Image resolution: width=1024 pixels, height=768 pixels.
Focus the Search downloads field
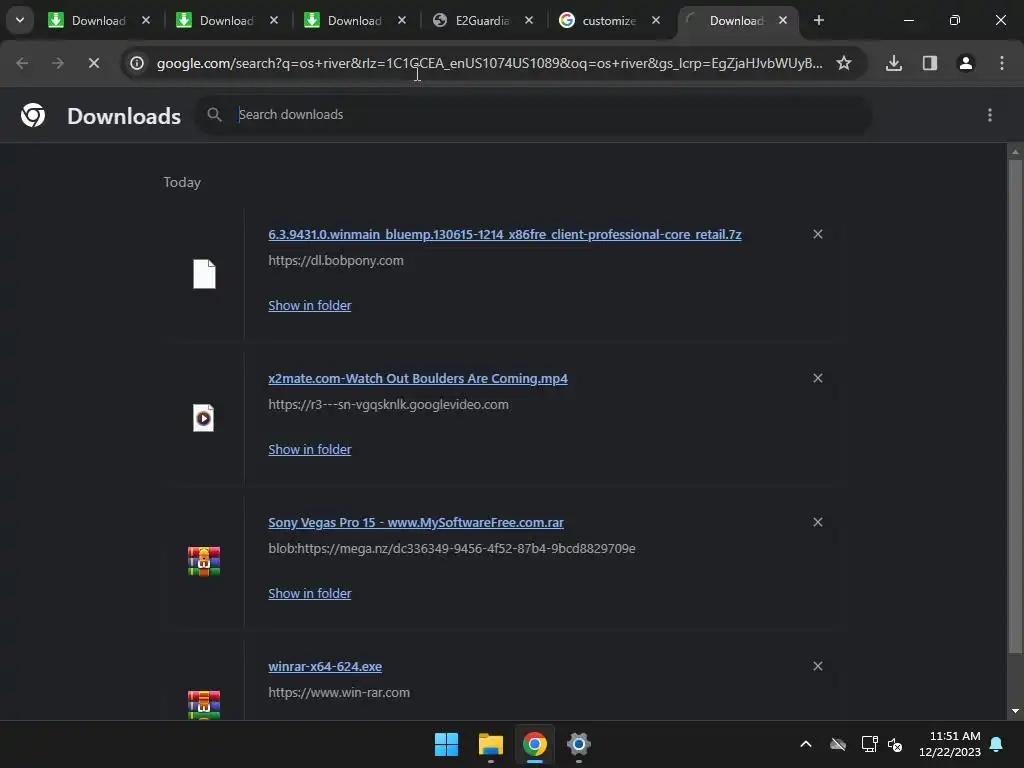pos(534,115)
